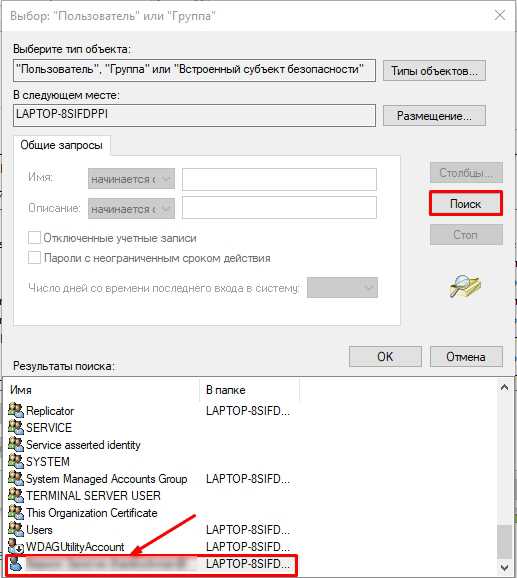
Task: Click the magnifier search animation icon
Action: (465, 286)
